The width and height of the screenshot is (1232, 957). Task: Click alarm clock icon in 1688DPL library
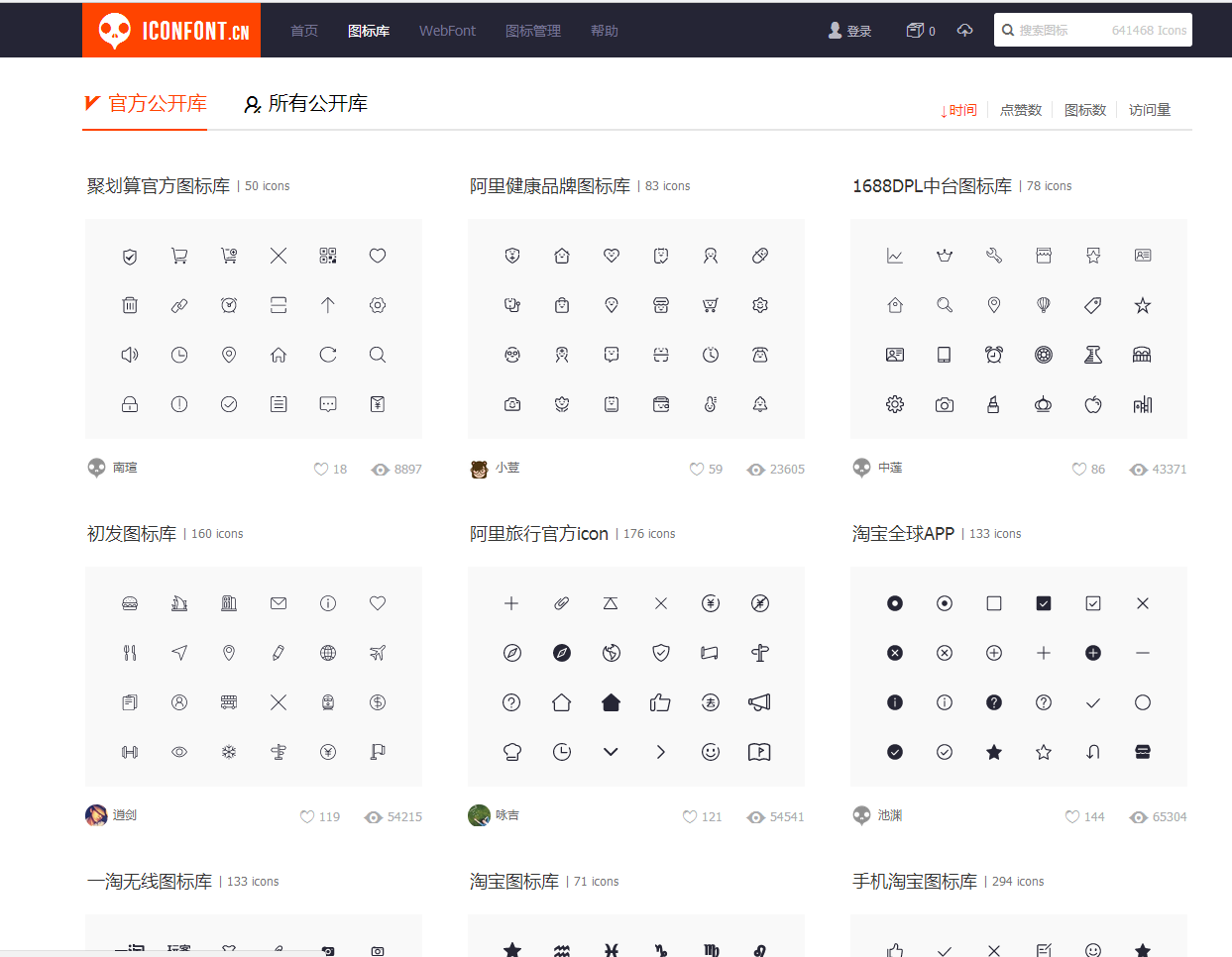click(994, 355)
